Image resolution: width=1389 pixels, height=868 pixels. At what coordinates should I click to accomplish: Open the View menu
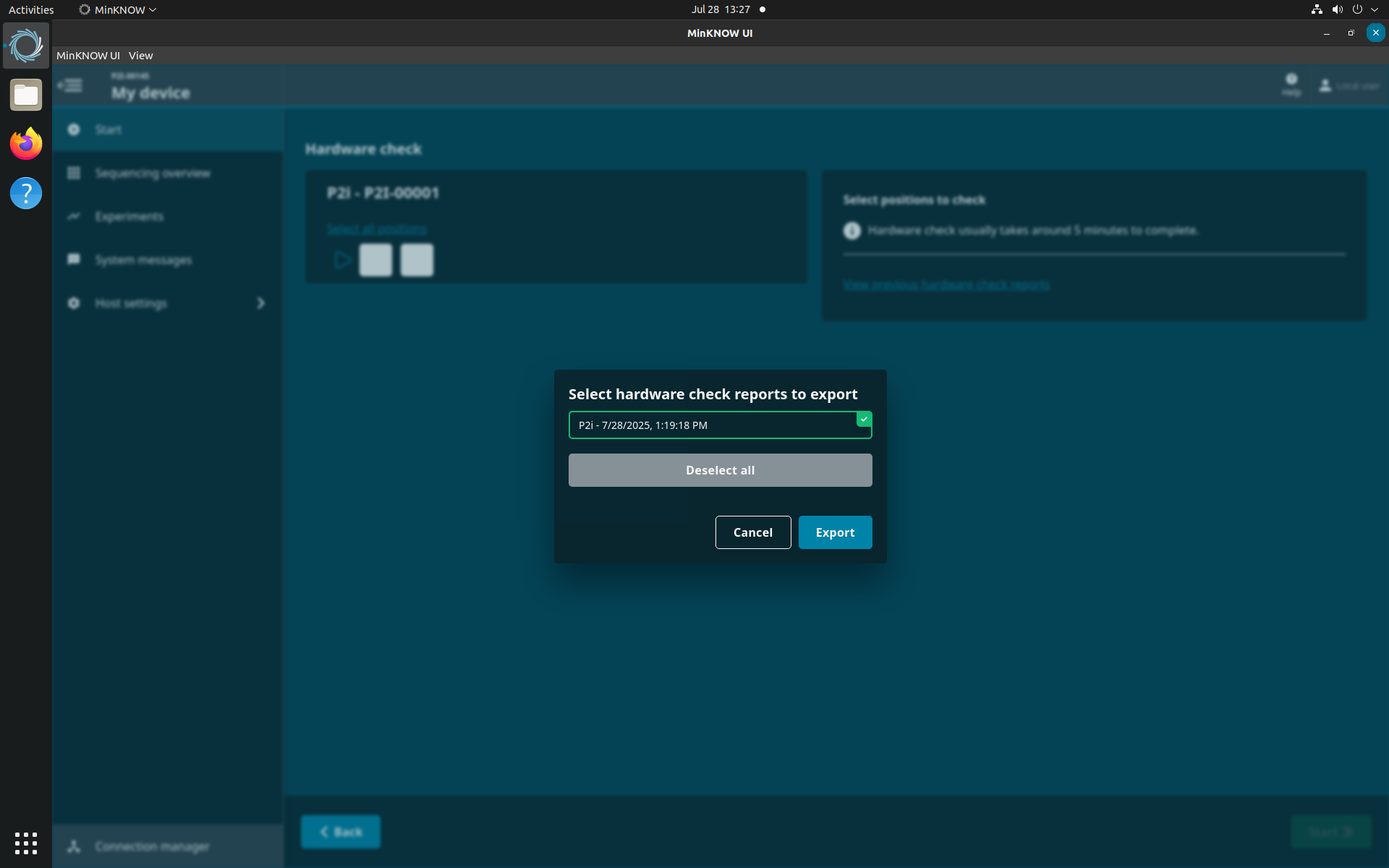pyautogui.click(x=140, y=56)
